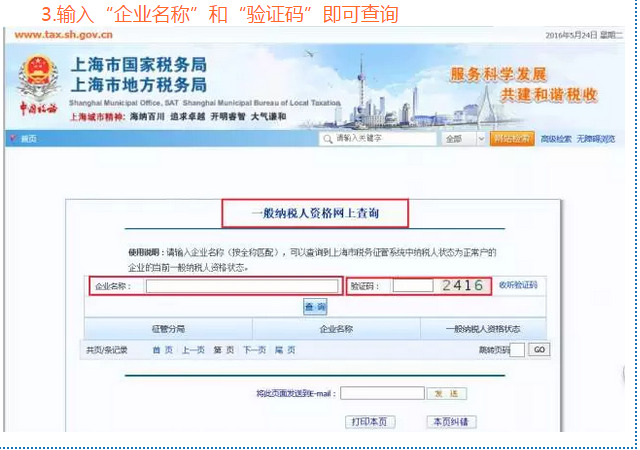
Task: Click the 打印本页 print button
Action: (x=370, y=421)
